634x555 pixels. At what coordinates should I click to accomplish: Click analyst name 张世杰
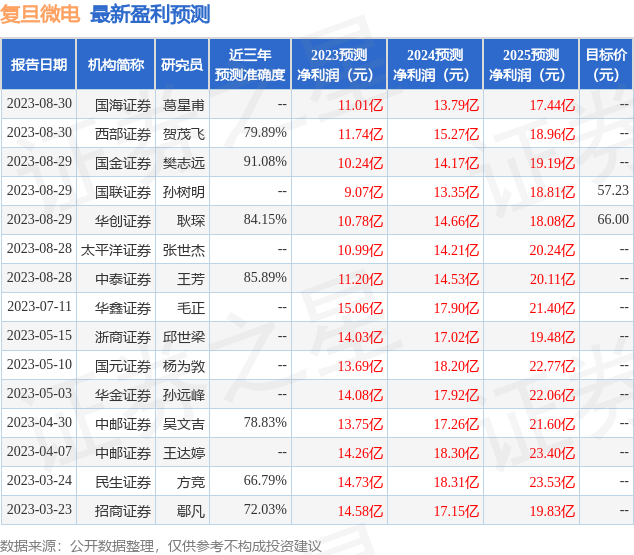(184, 250)
